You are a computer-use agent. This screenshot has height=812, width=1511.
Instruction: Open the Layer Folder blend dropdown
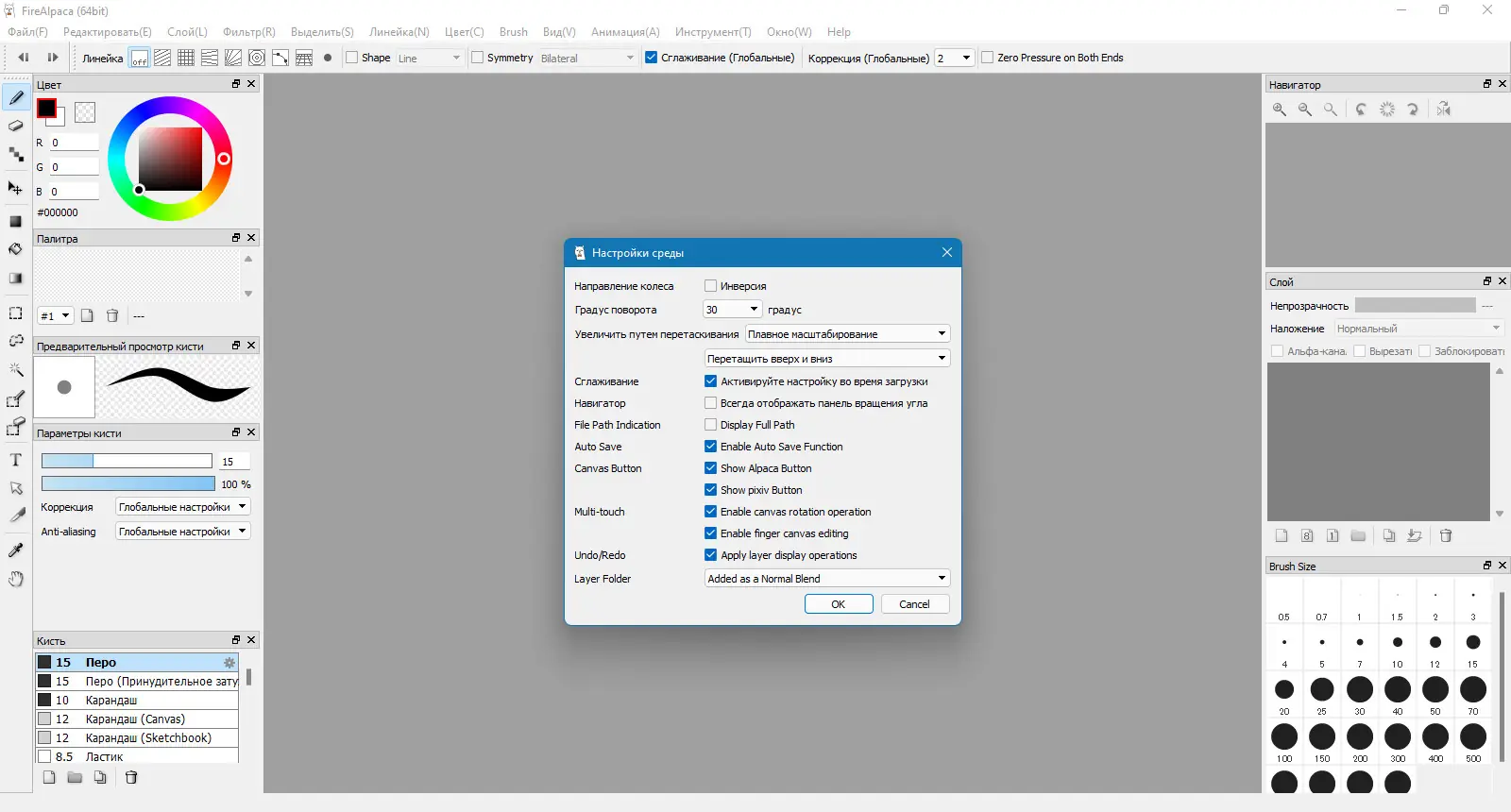click(827, 579)
